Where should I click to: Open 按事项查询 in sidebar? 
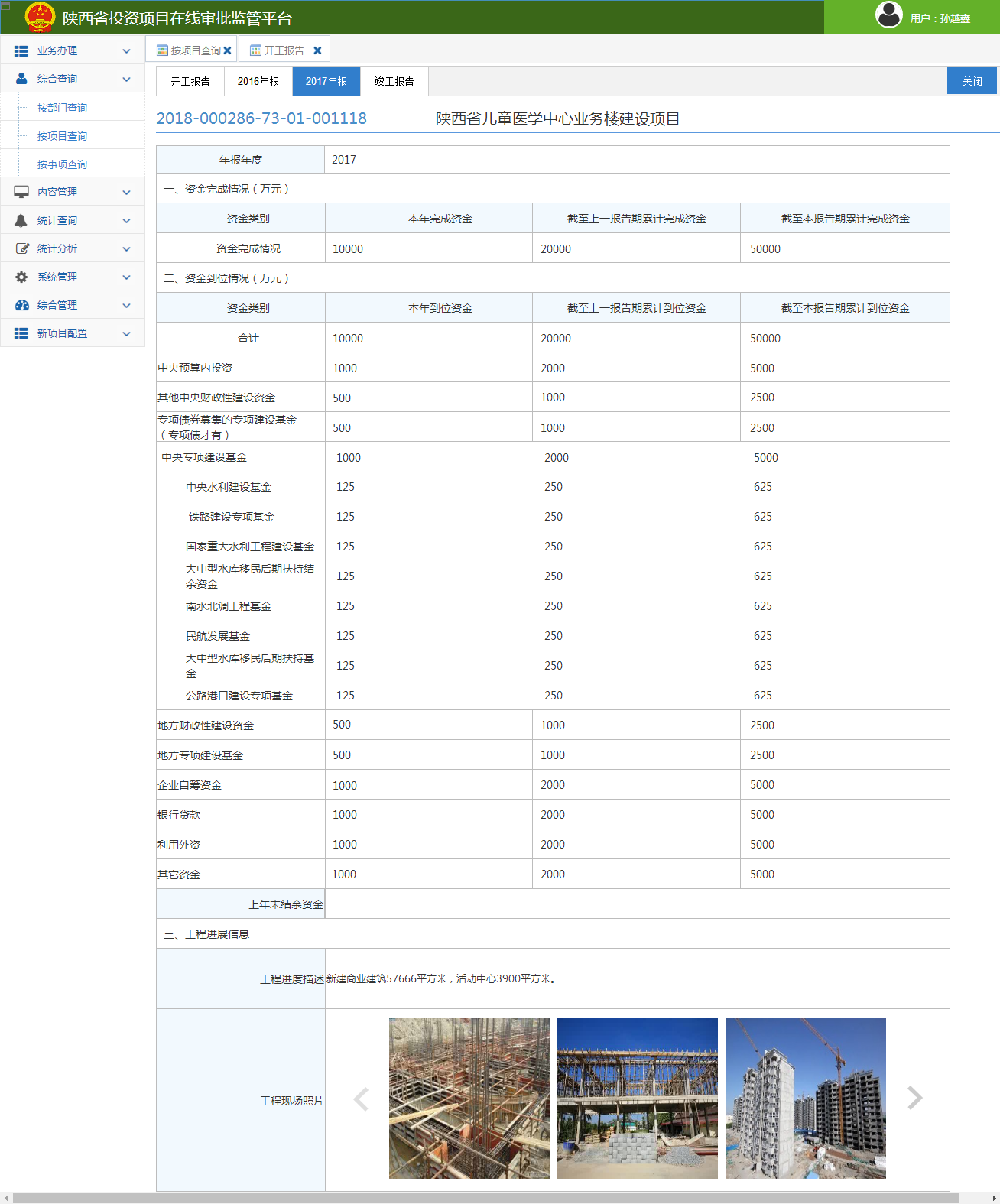62,164
